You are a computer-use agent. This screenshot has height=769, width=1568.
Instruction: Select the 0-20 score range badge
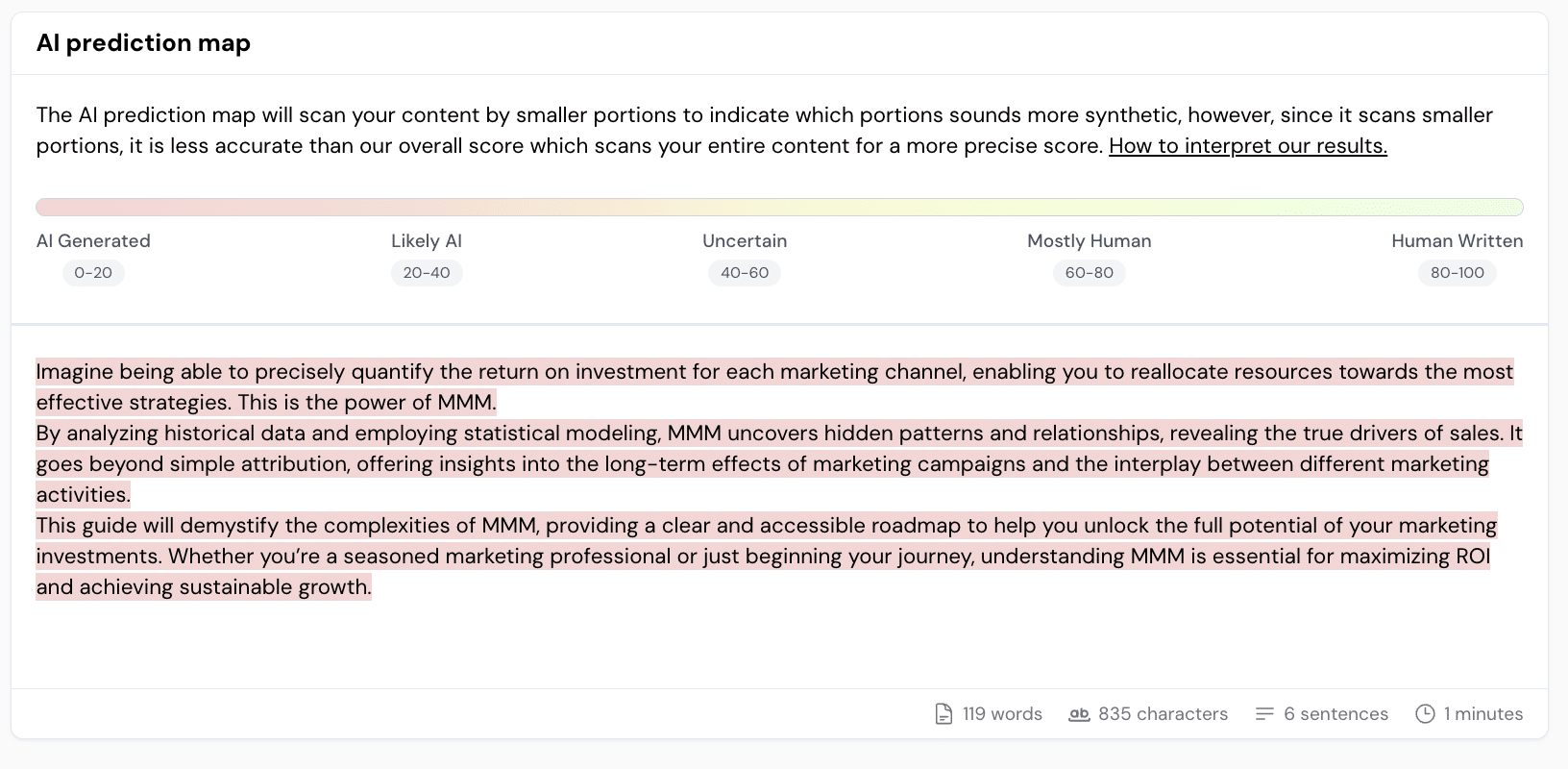[93, 273]
